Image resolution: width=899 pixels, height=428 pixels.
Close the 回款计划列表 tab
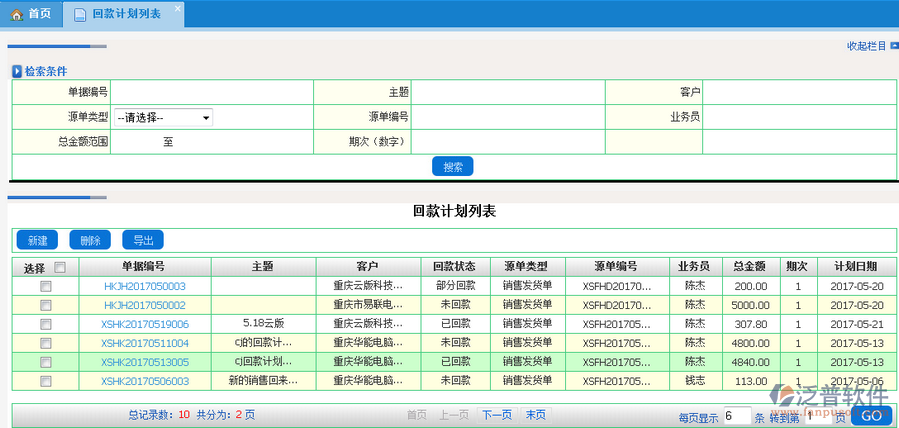click(x=177, y=9)
